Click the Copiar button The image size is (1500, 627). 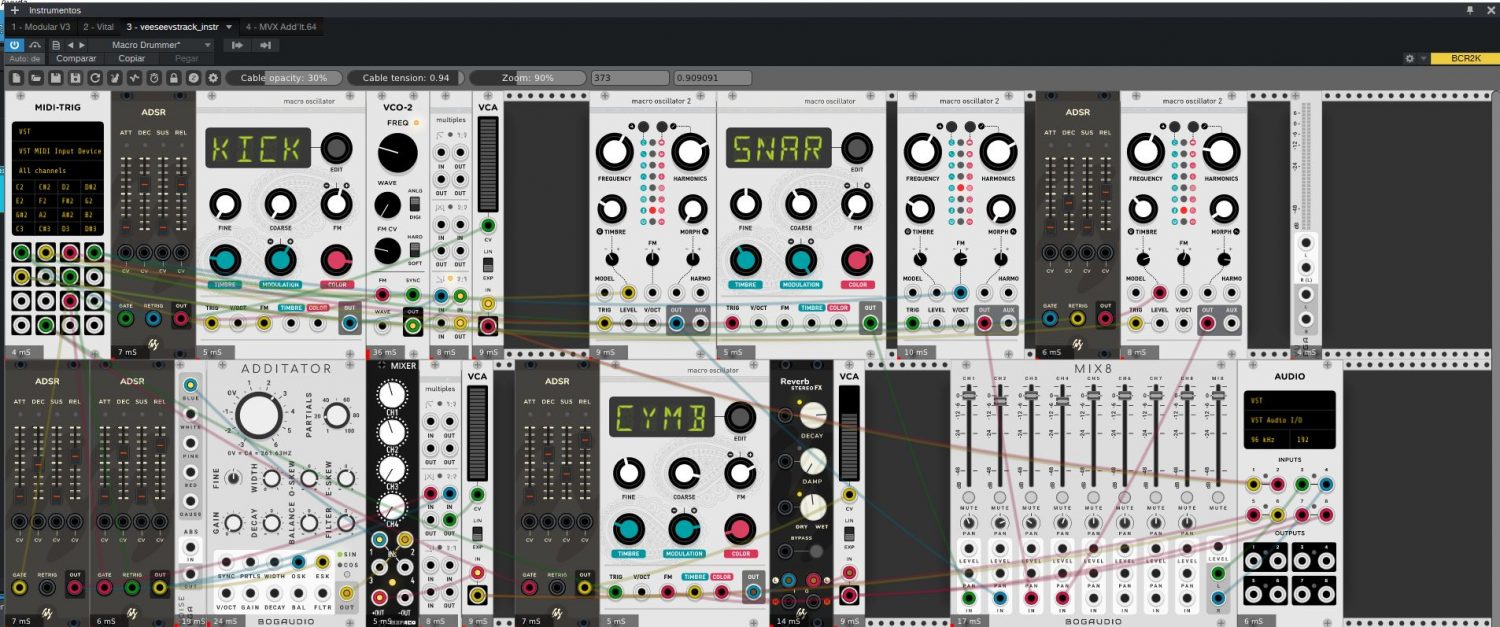[x=132, y=58]
